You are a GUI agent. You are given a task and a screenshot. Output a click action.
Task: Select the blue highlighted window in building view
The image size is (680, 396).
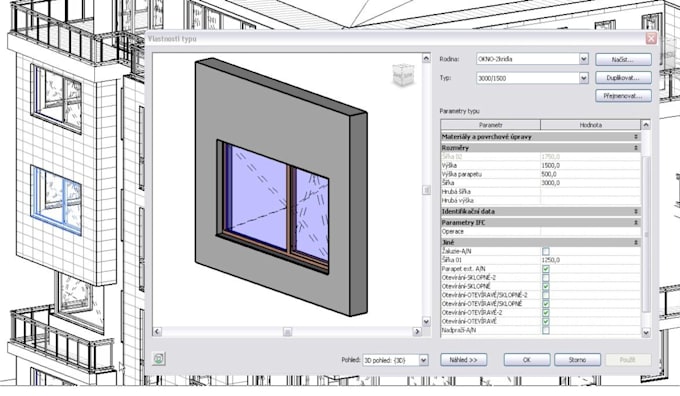coord(56,200)
